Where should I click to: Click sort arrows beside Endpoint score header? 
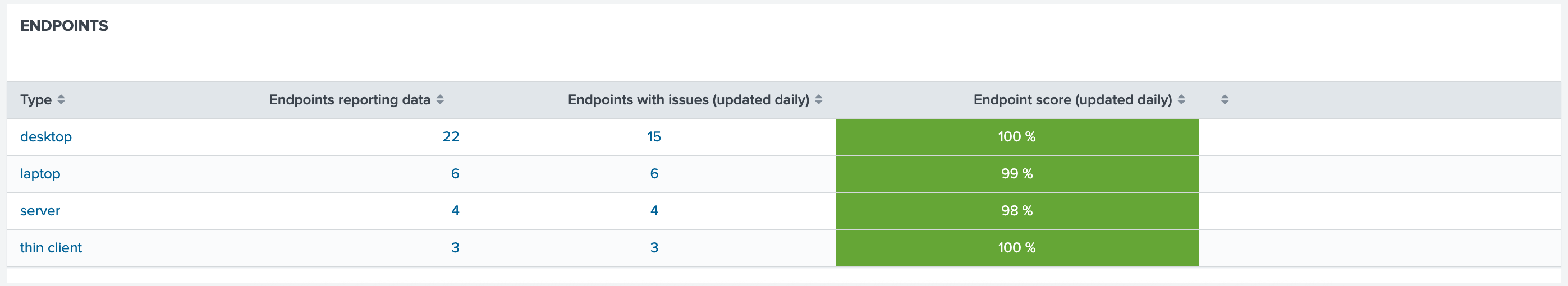coord(1181,100)
